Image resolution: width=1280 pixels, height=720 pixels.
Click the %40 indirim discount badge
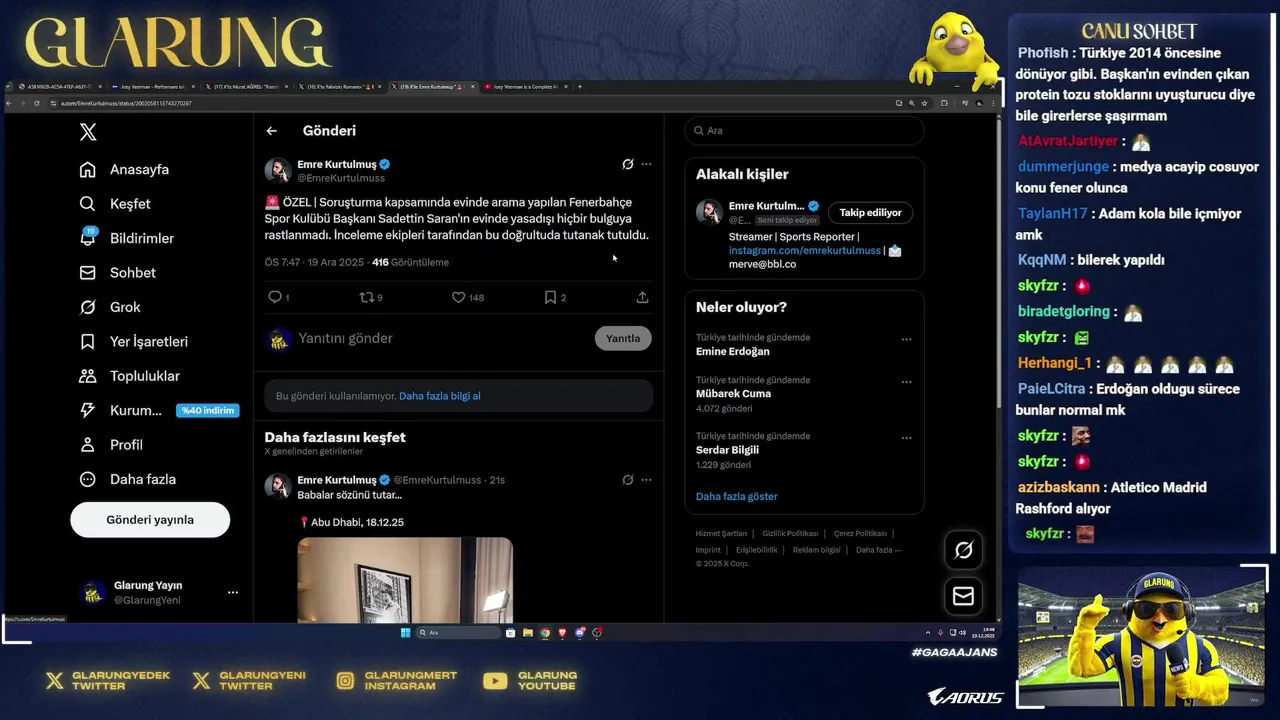[x=207, y=410]
